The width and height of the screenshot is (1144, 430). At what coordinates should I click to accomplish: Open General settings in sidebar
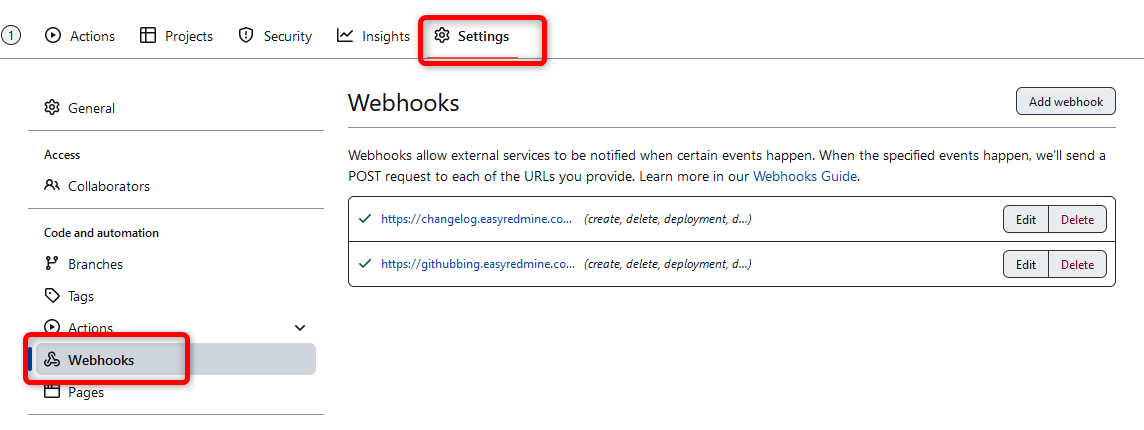click(x=176, y=108)
